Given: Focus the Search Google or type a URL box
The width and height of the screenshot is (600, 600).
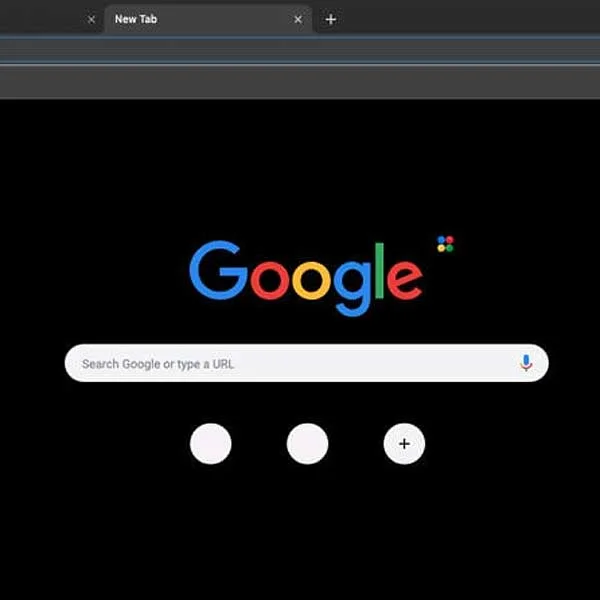Looking at the screenshot, I should [x=307, y=363].
